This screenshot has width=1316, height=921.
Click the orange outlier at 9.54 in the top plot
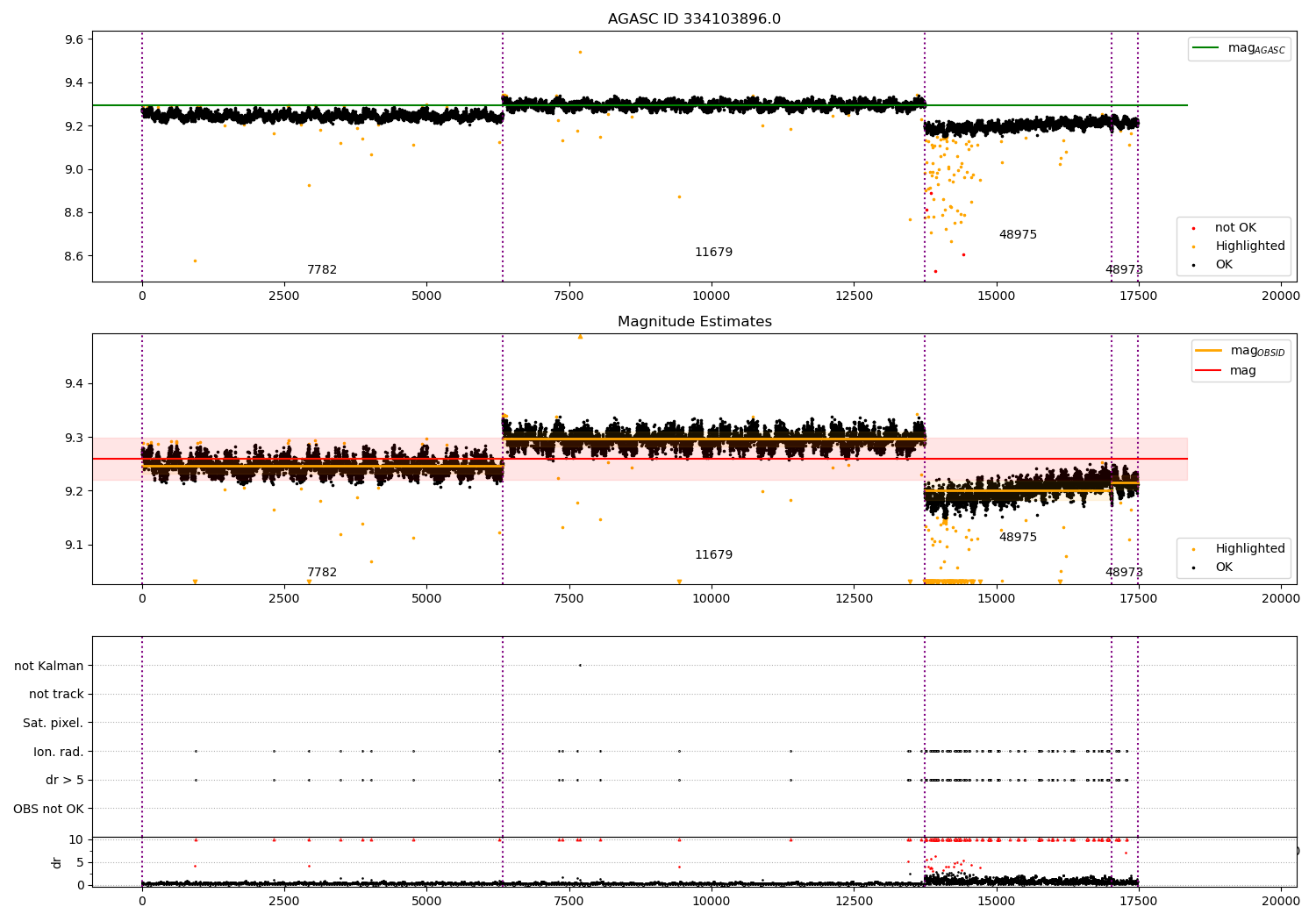[x=580, y=52]
